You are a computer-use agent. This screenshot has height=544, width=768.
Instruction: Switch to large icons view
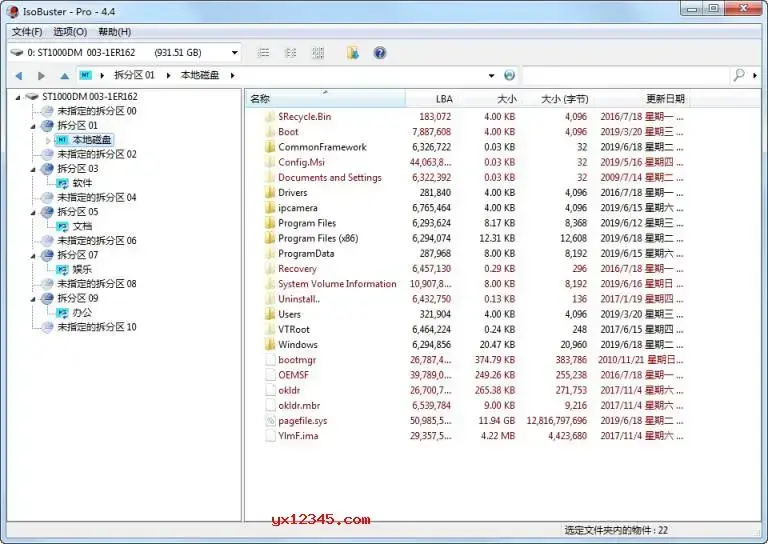tap(318, 52)
